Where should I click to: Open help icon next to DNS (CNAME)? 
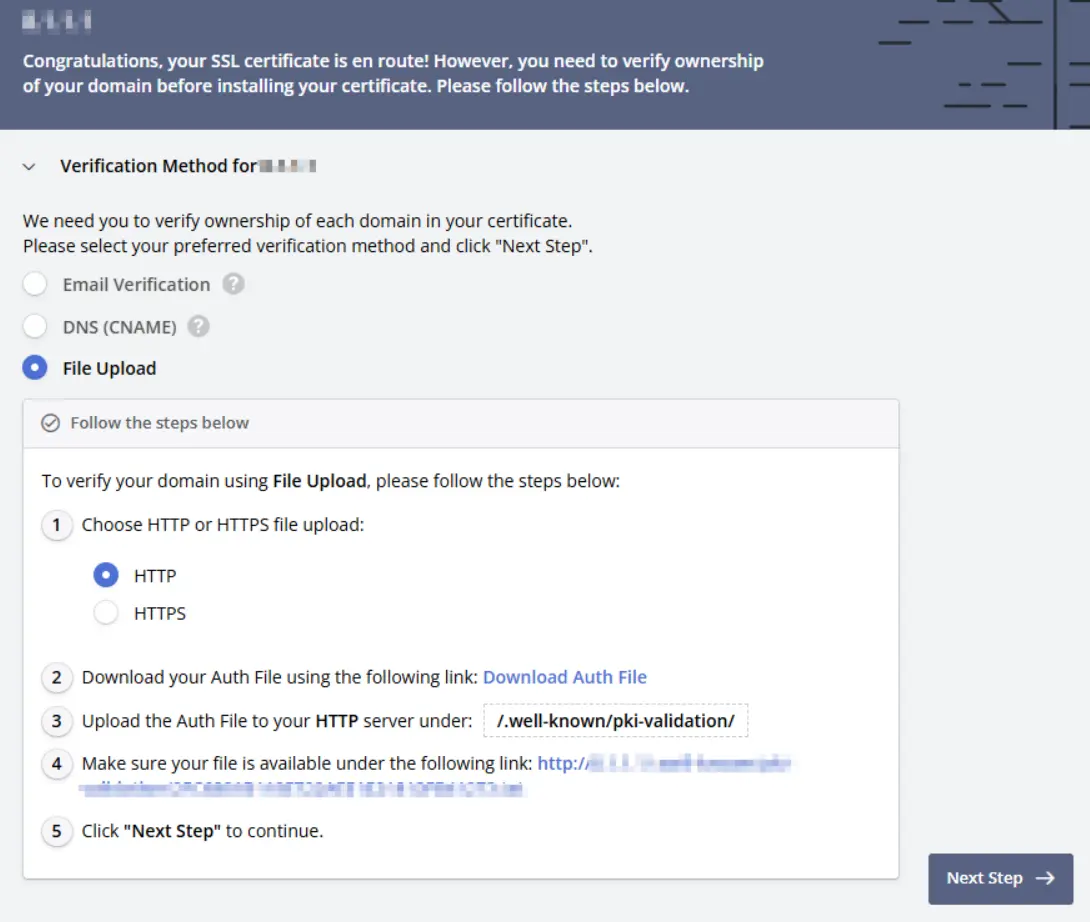(x=198, y=326)
